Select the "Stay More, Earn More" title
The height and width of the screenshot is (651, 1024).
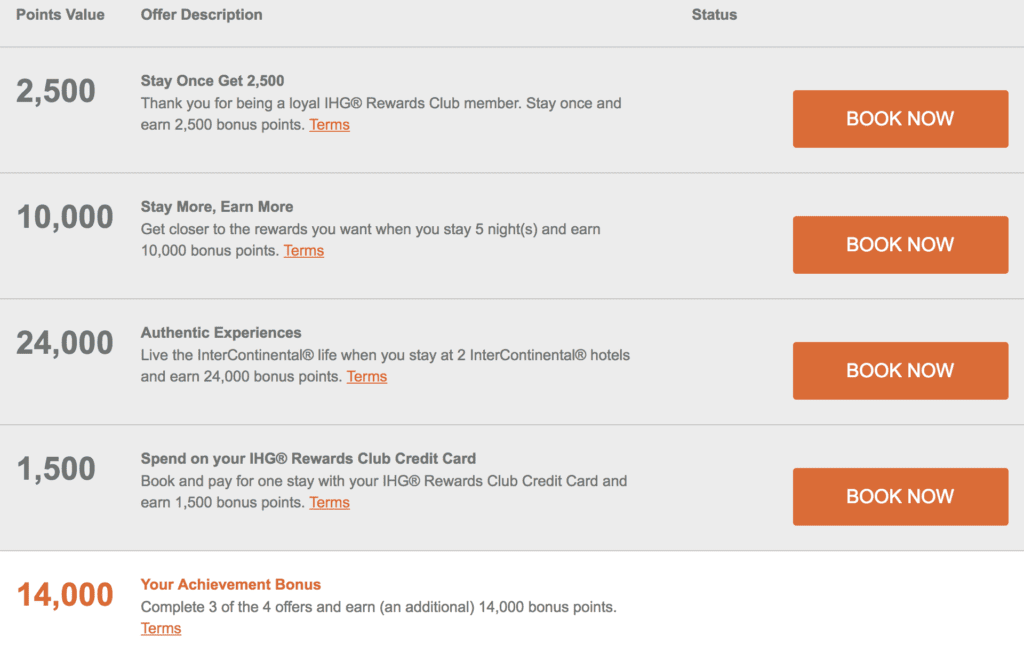click(x=217, y=207)
